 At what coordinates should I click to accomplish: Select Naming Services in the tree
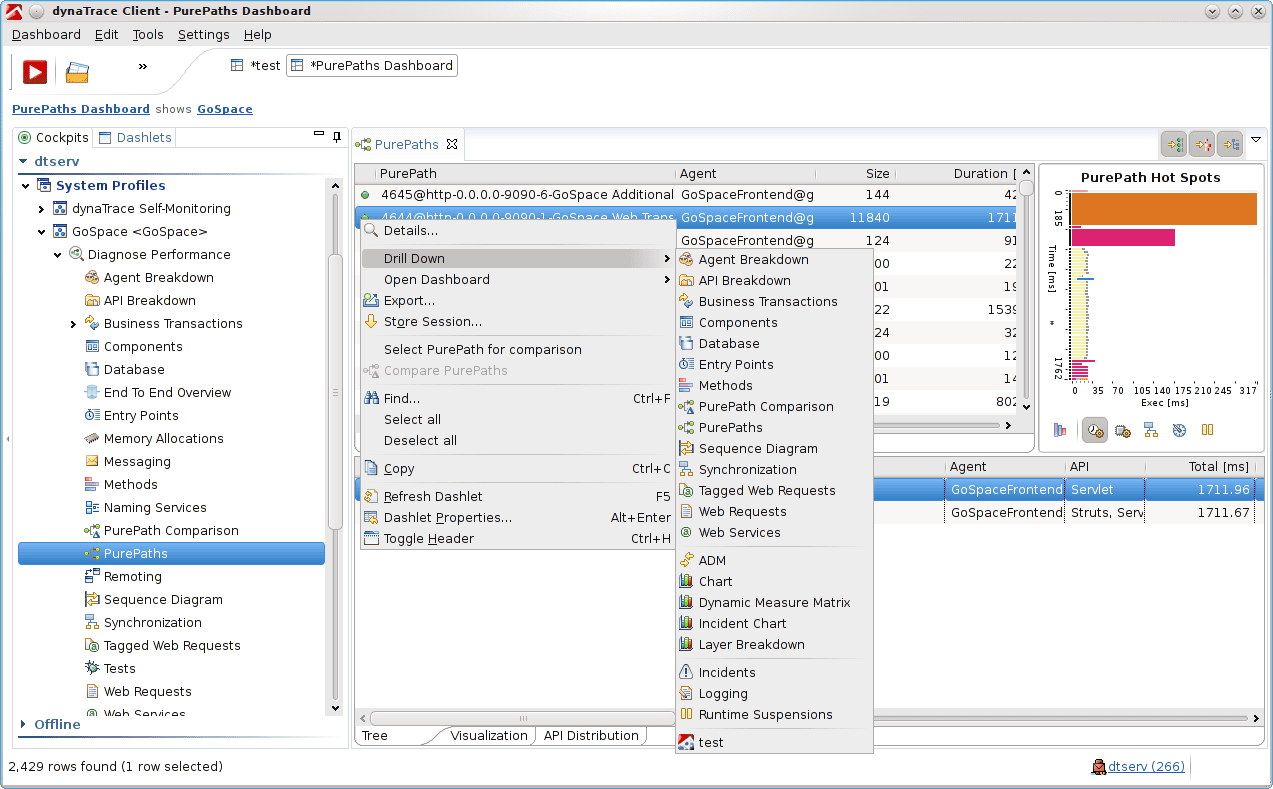pos(155,507)
